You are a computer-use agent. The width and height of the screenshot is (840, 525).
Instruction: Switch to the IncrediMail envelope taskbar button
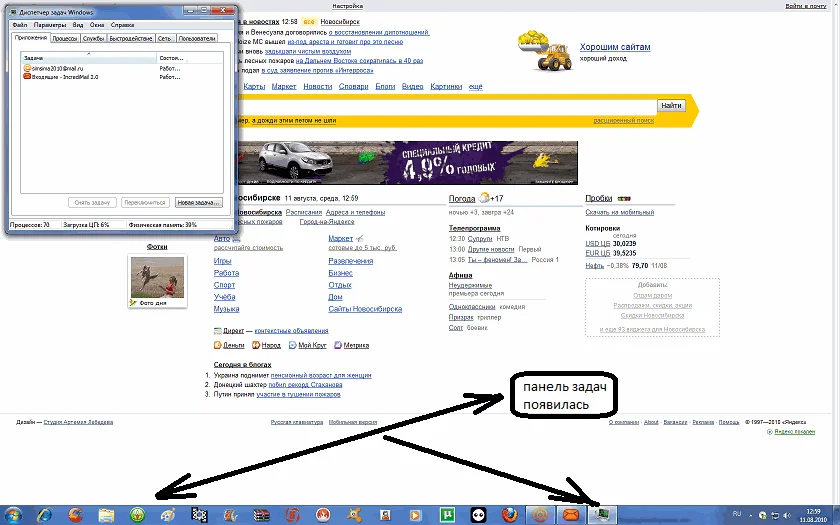571,515
